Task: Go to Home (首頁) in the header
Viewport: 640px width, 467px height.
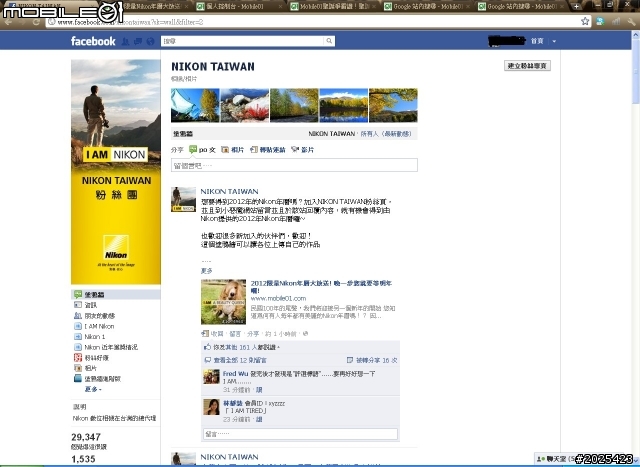Action: [537, 41]
